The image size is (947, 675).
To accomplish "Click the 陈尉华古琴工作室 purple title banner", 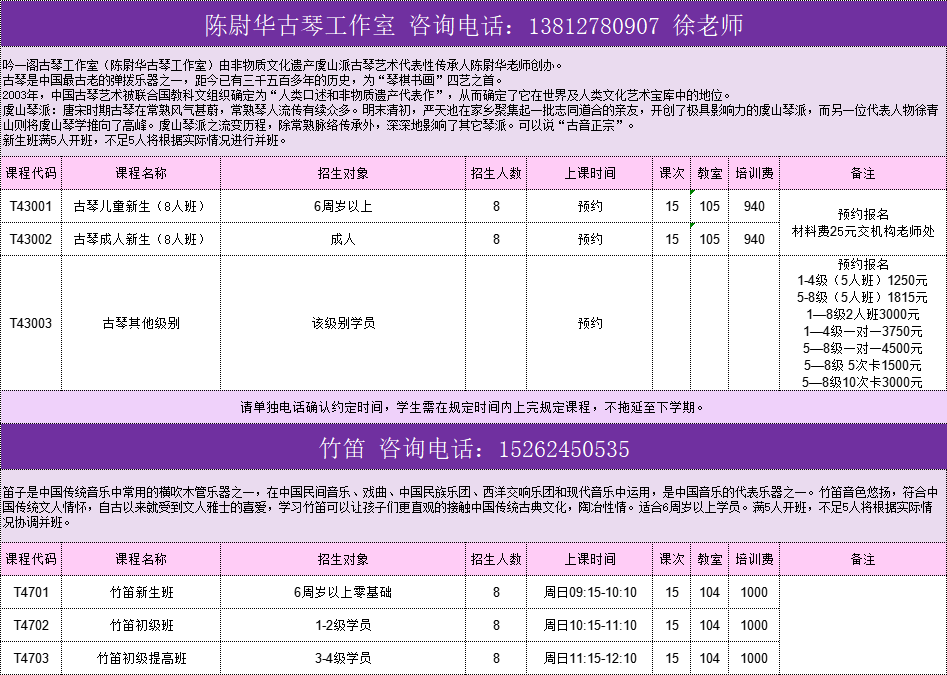I will click(473, 24).
